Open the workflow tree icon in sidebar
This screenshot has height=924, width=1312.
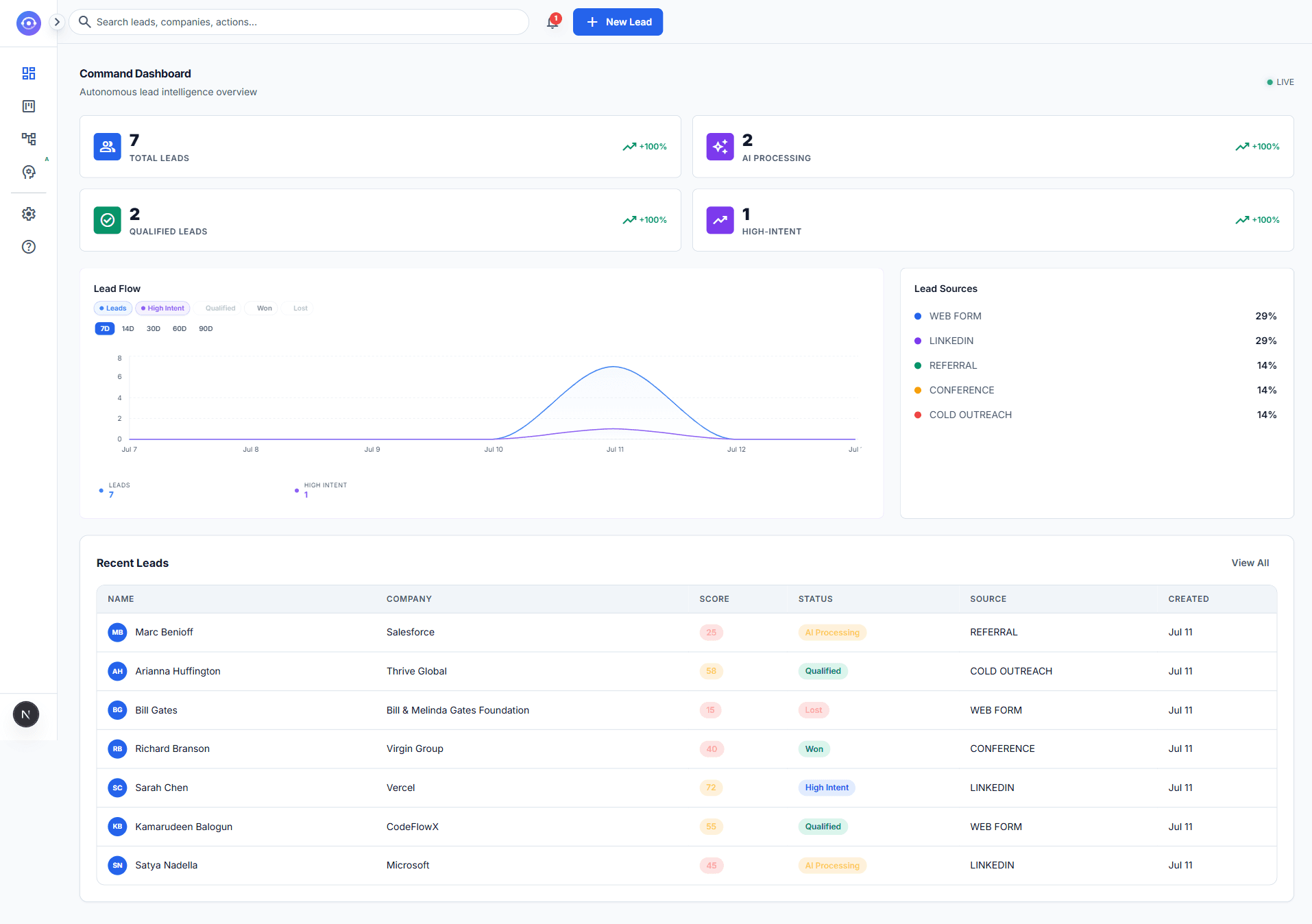pos(29,139)
